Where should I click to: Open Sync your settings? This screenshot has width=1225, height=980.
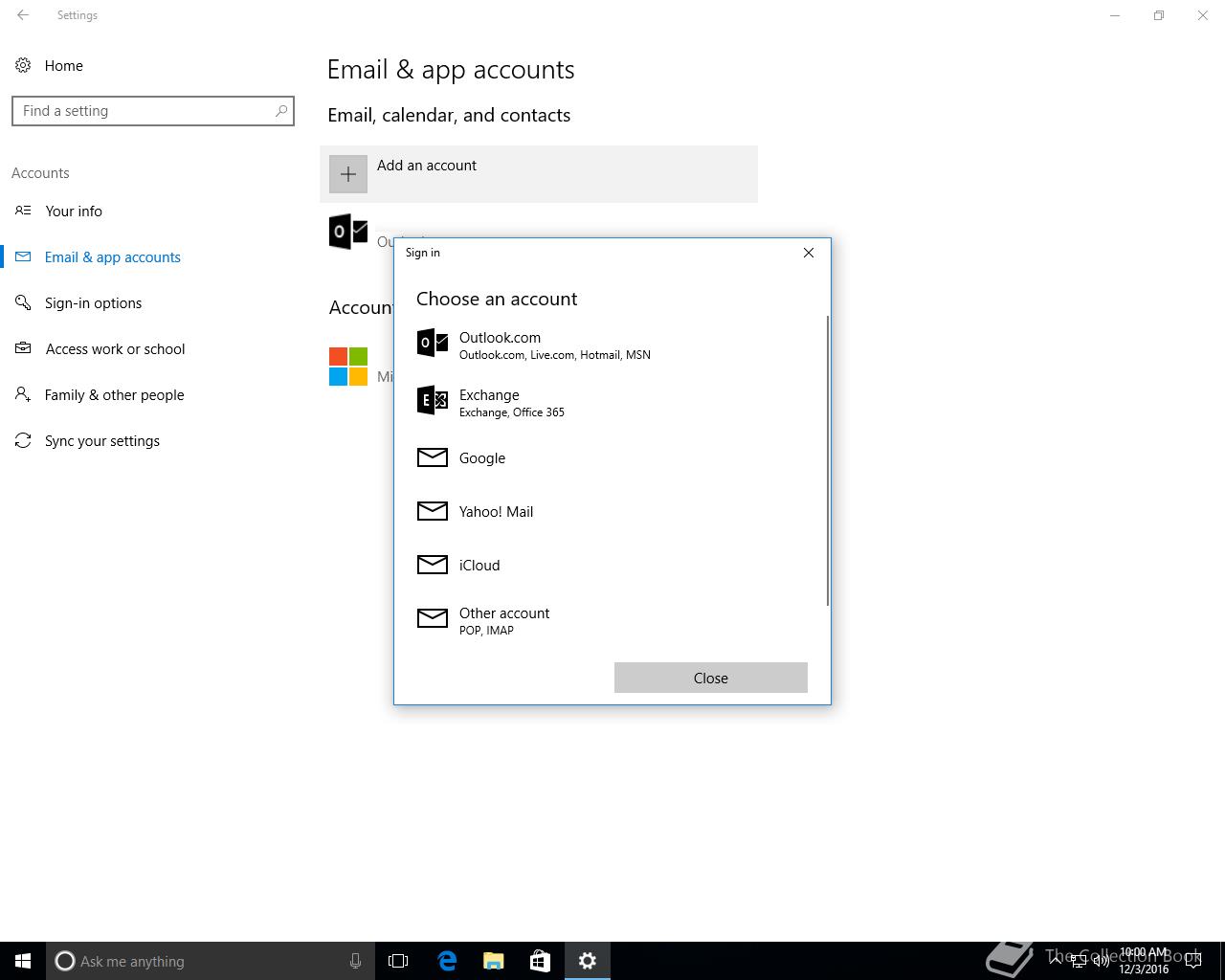[102, 441]
